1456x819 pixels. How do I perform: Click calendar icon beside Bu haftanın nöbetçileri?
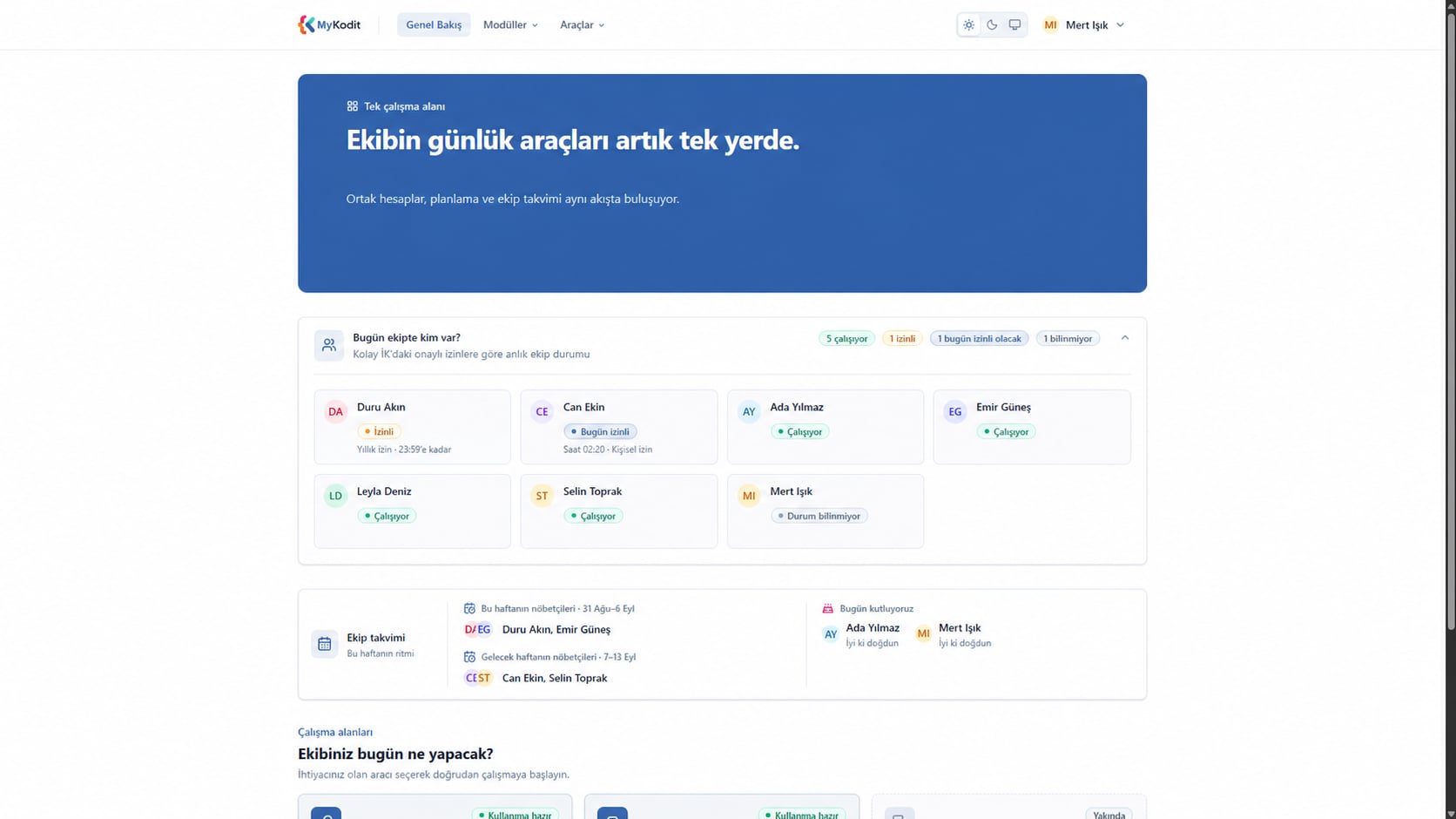point(469,608)
